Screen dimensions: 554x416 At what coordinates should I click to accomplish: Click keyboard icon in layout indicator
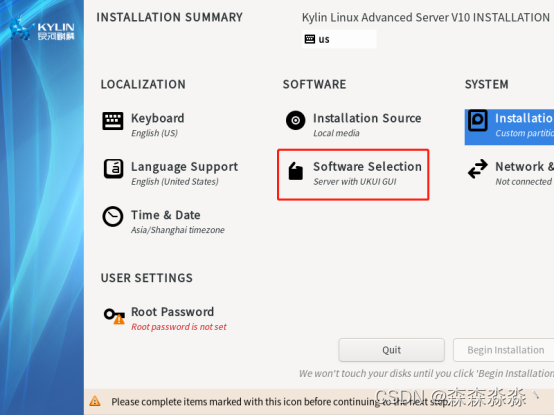[x=310, y=39]
